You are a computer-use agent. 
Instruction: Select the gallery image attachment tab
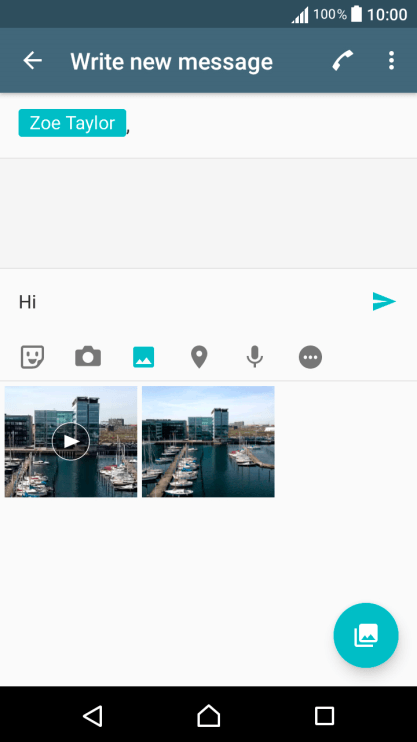[x=143, y=357]
